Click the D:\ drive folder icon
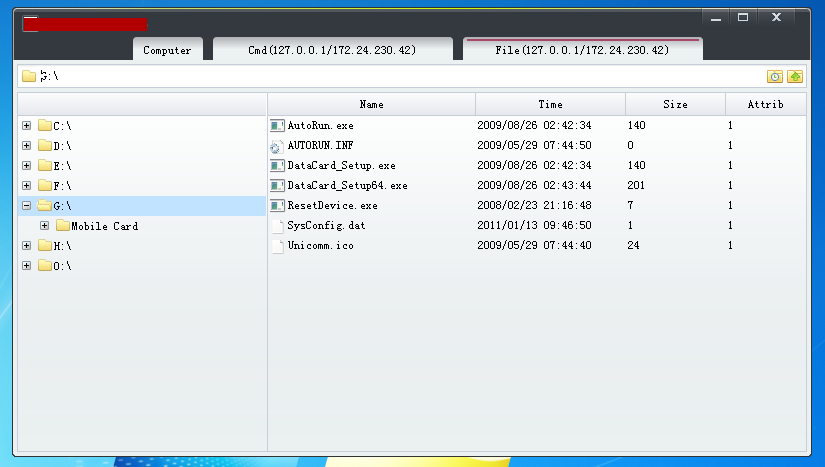 click(45, 145)
